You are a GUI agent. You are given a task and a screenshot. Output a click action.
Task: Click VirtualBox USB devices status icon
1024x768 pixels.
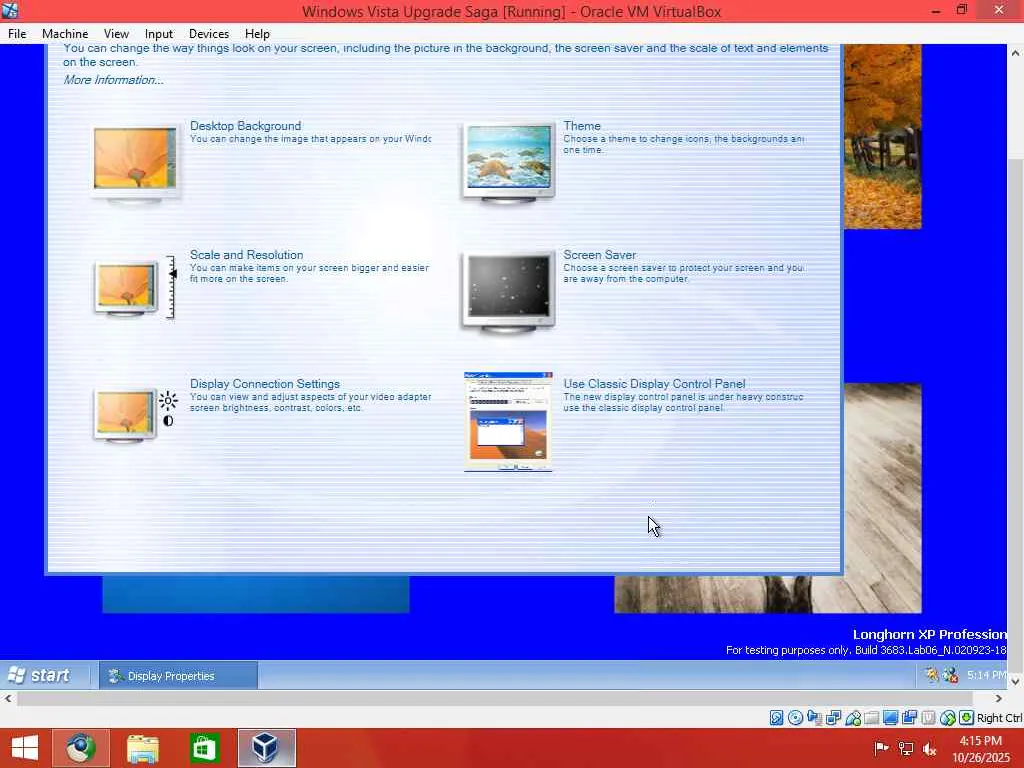tap(853, 718)
